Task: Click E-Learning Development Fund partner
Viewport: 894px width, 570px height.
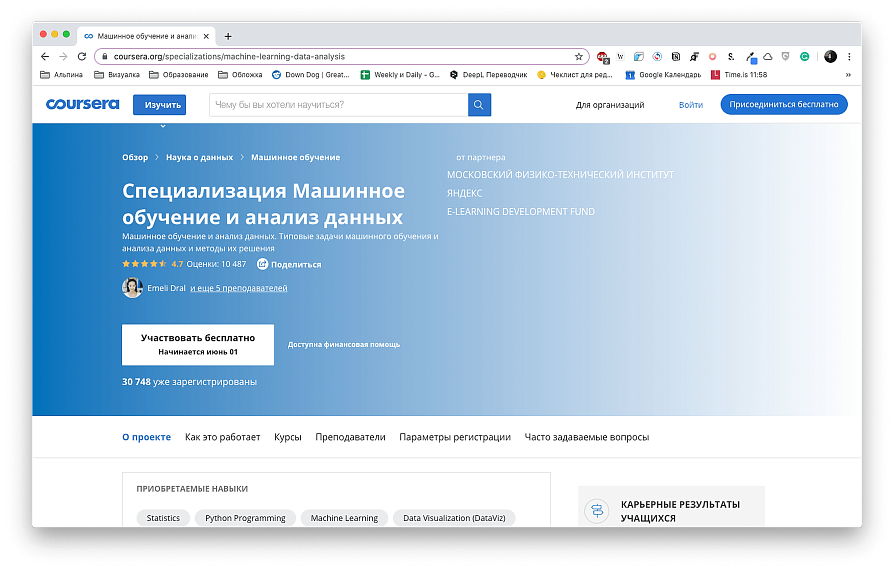Action: coord(521,211)
